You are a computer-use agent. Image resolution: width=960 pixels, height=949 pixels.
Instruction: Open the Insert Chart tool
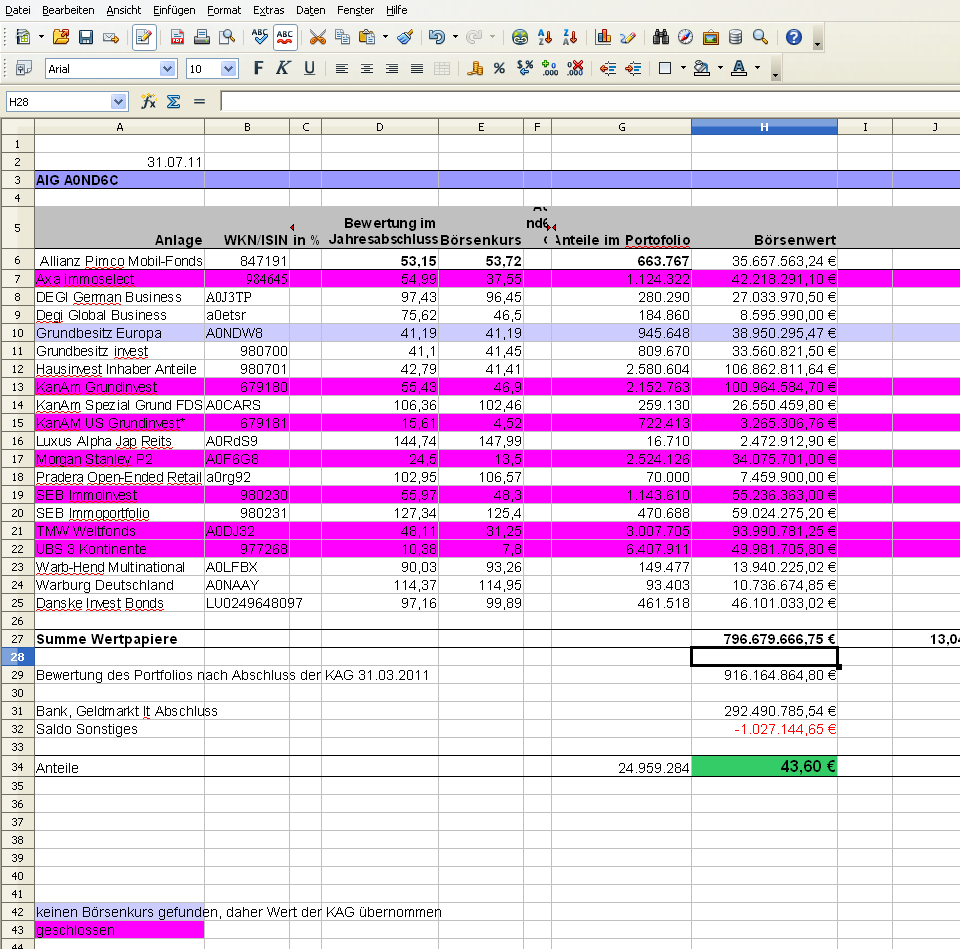(x=603, y=38)
